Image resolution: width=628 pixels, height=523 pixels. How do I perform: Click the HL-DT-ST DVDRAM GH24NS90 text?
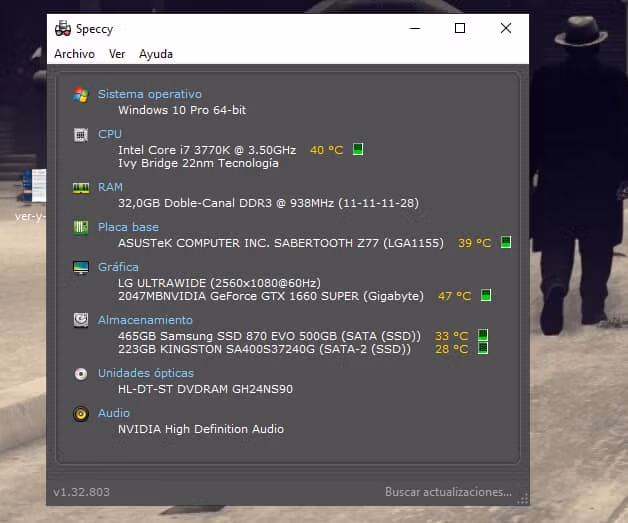click(x=205, y=389)
